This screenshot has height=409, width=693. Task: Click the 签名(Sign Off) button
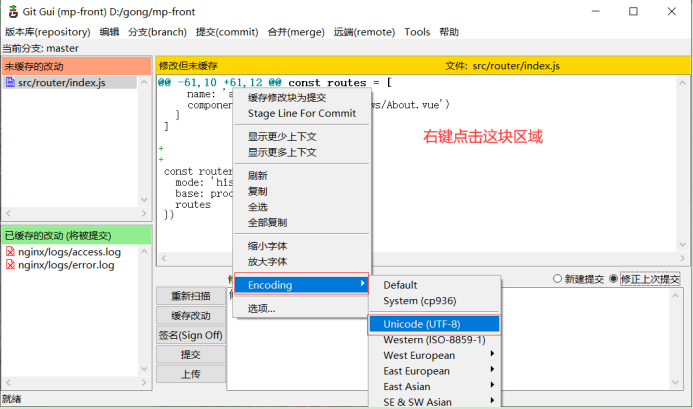click(x=190, y=335)
